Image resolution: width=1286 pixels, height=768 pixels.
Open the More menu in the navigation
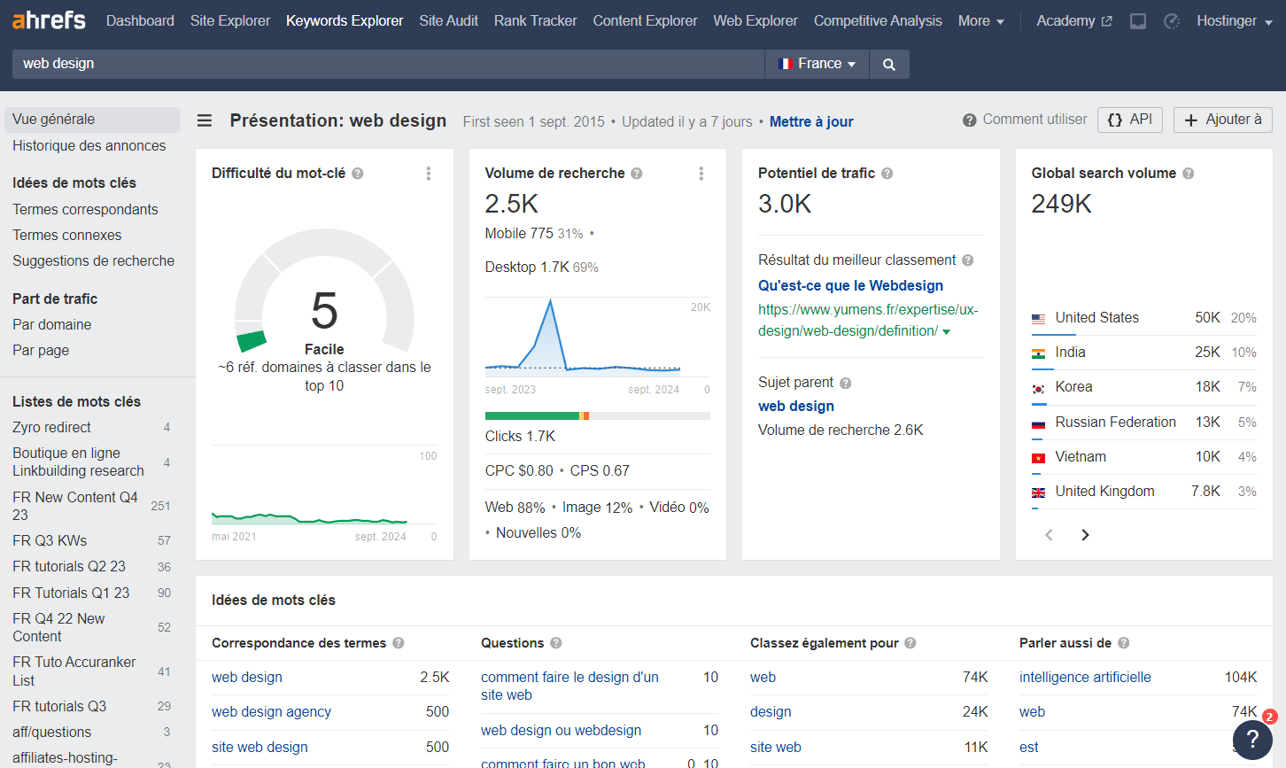981,20
